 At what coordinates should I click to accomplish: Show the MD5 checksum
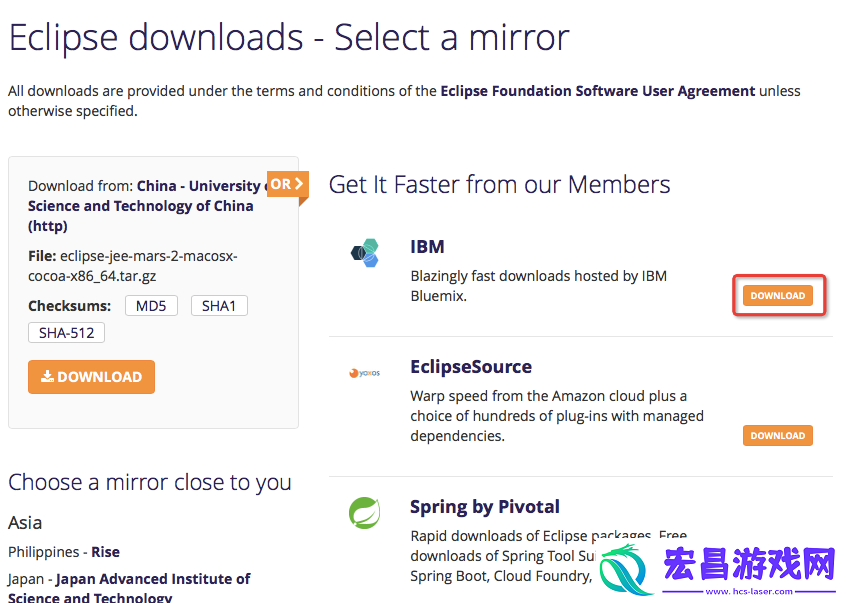[x=151, y=306]
